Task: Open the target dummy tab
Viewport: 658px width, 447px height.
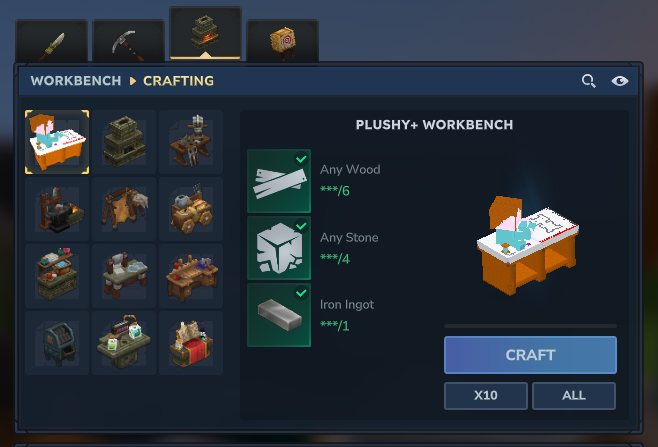Action: tap(282, 41)
